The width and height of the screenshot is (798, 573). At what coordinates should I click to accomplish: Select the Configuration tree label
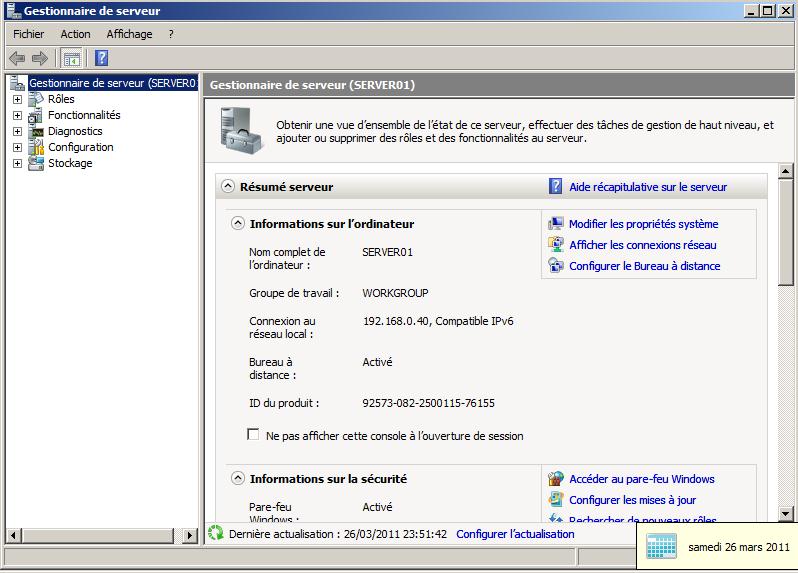(80, 147)
